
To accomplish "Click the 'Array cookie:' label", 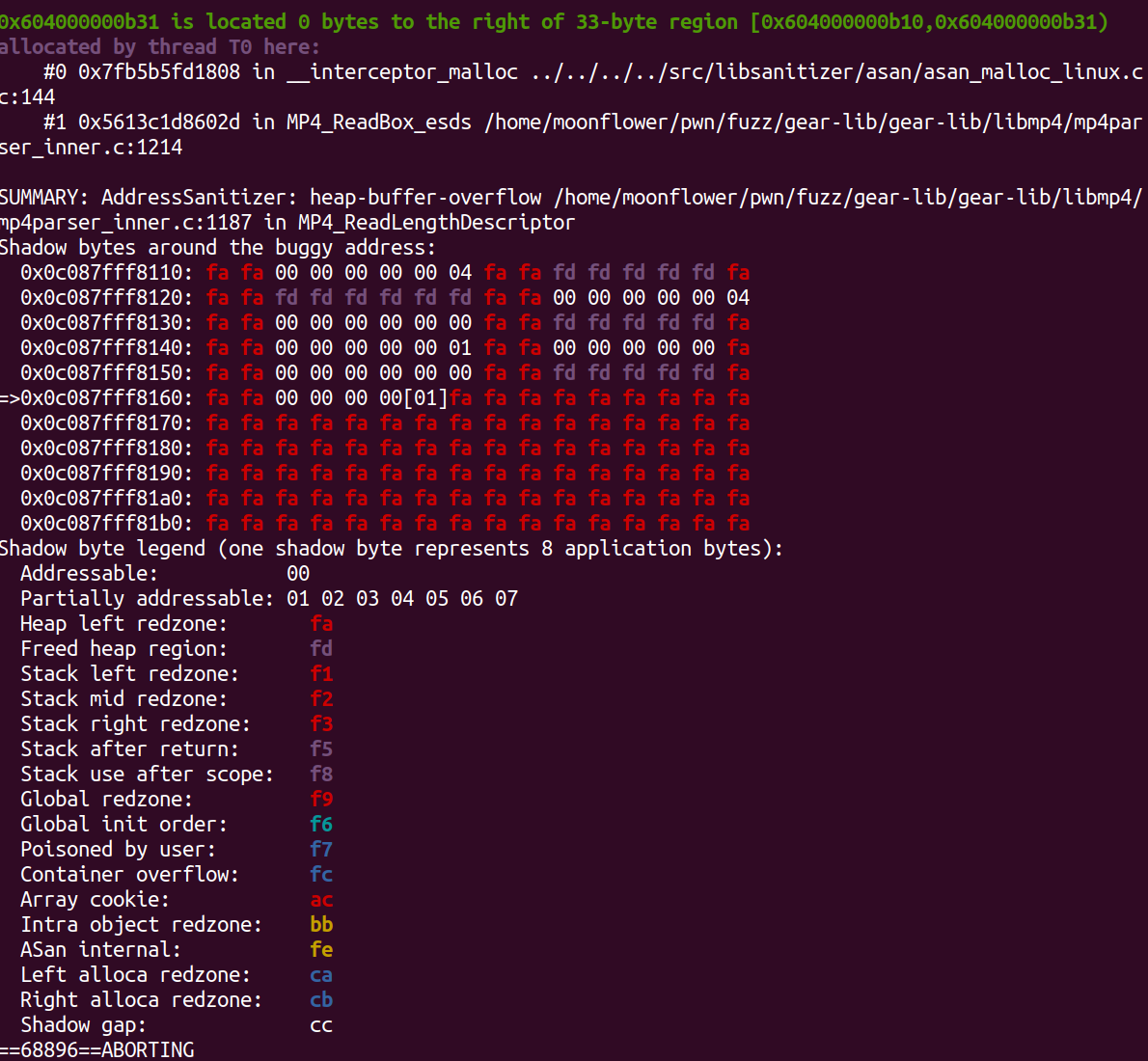I will pos(96,900).
